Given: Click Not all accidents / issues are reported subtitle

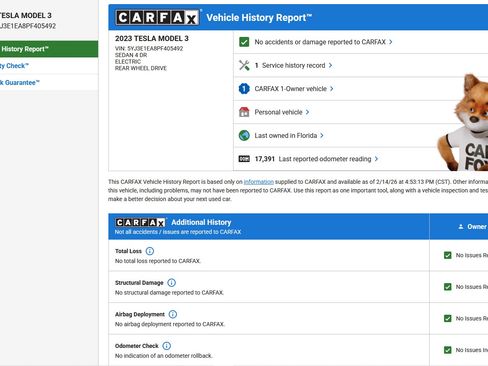Looking at the screenshot, I should pos(178,232).
